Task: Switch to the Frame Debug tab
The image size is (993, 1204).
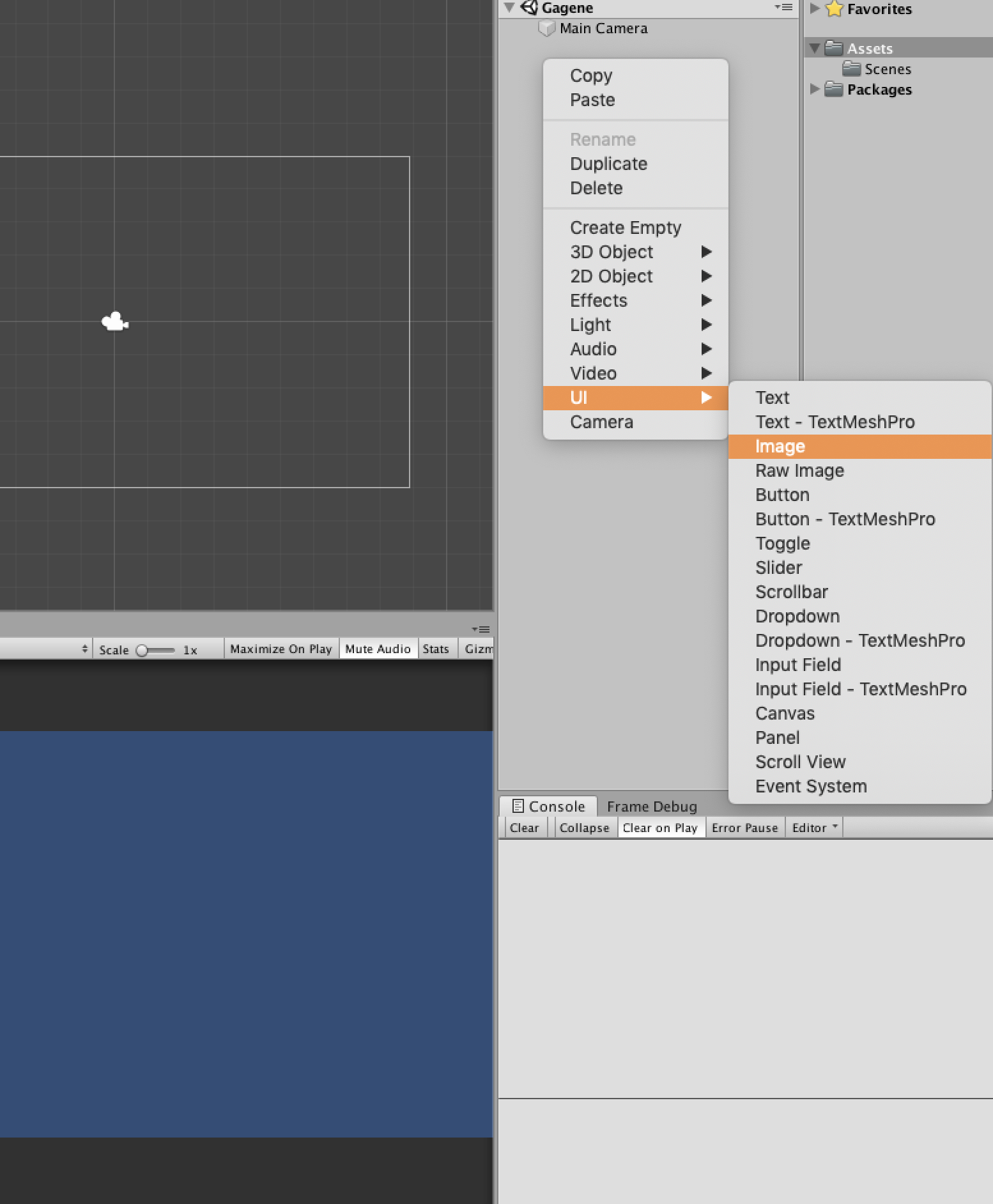Action: coord(652,807)
